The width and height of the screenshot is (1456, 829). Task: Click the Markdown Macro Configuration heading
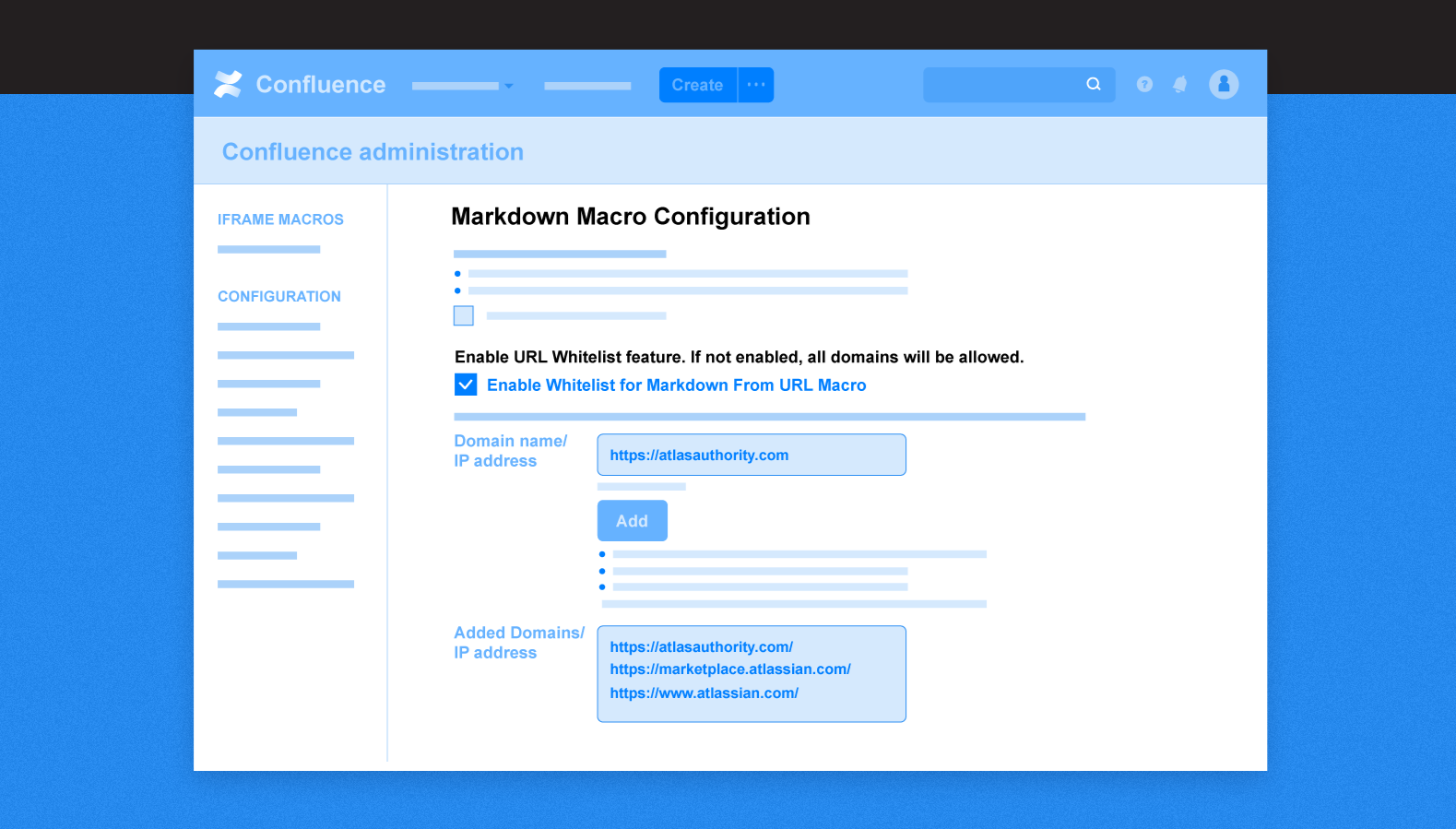pos(631,217)
